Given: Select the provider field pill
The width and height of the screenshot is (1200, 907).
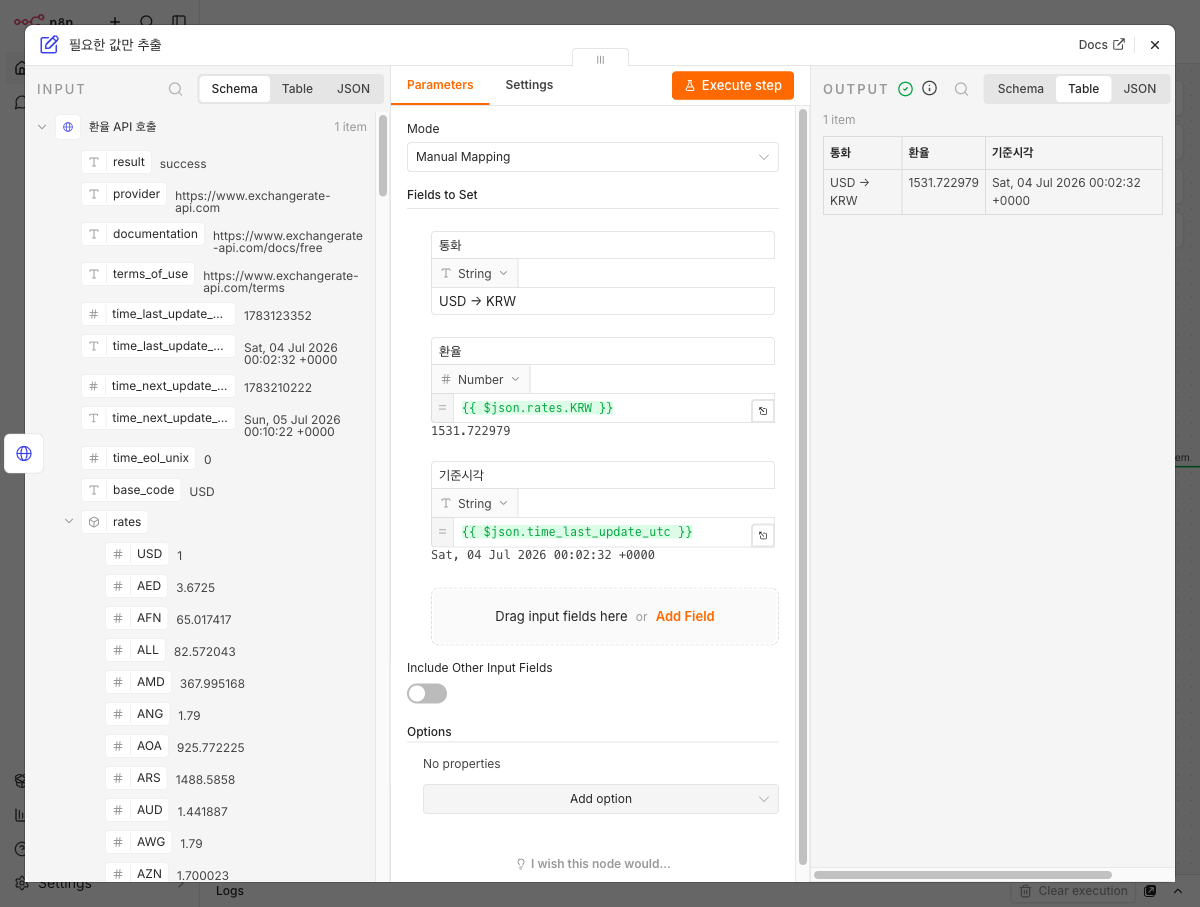Looking at the screenshot, I should 124,194.
